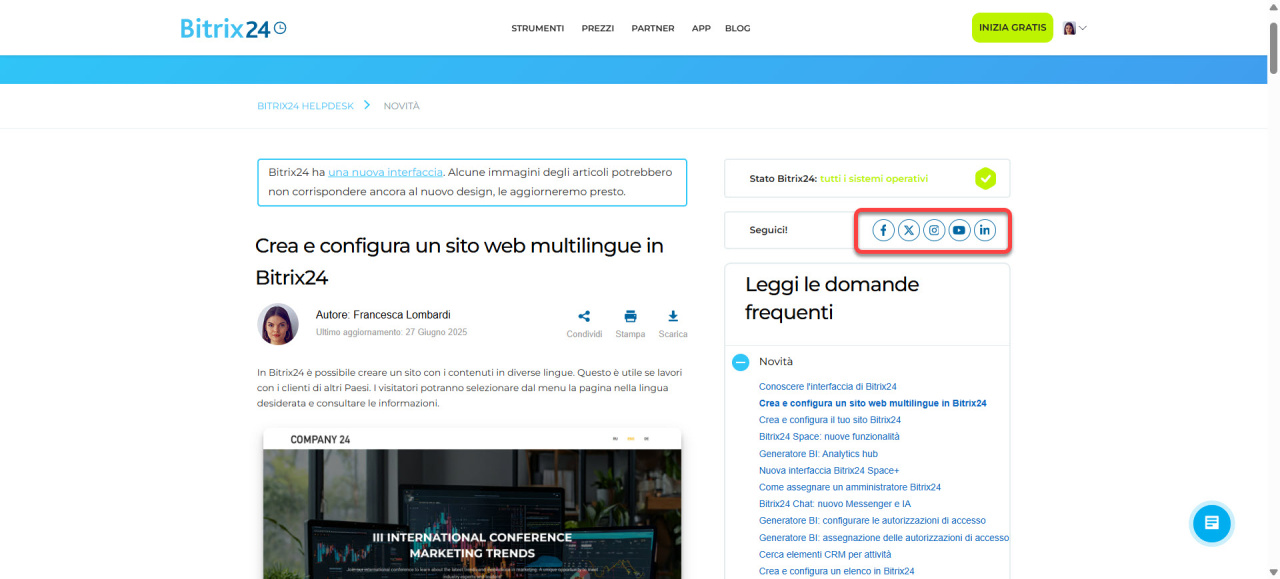Open 'Generatore BI: assegnazione delle autorizzazioni' link
1280x579 pixels.
tap(884, 538)
